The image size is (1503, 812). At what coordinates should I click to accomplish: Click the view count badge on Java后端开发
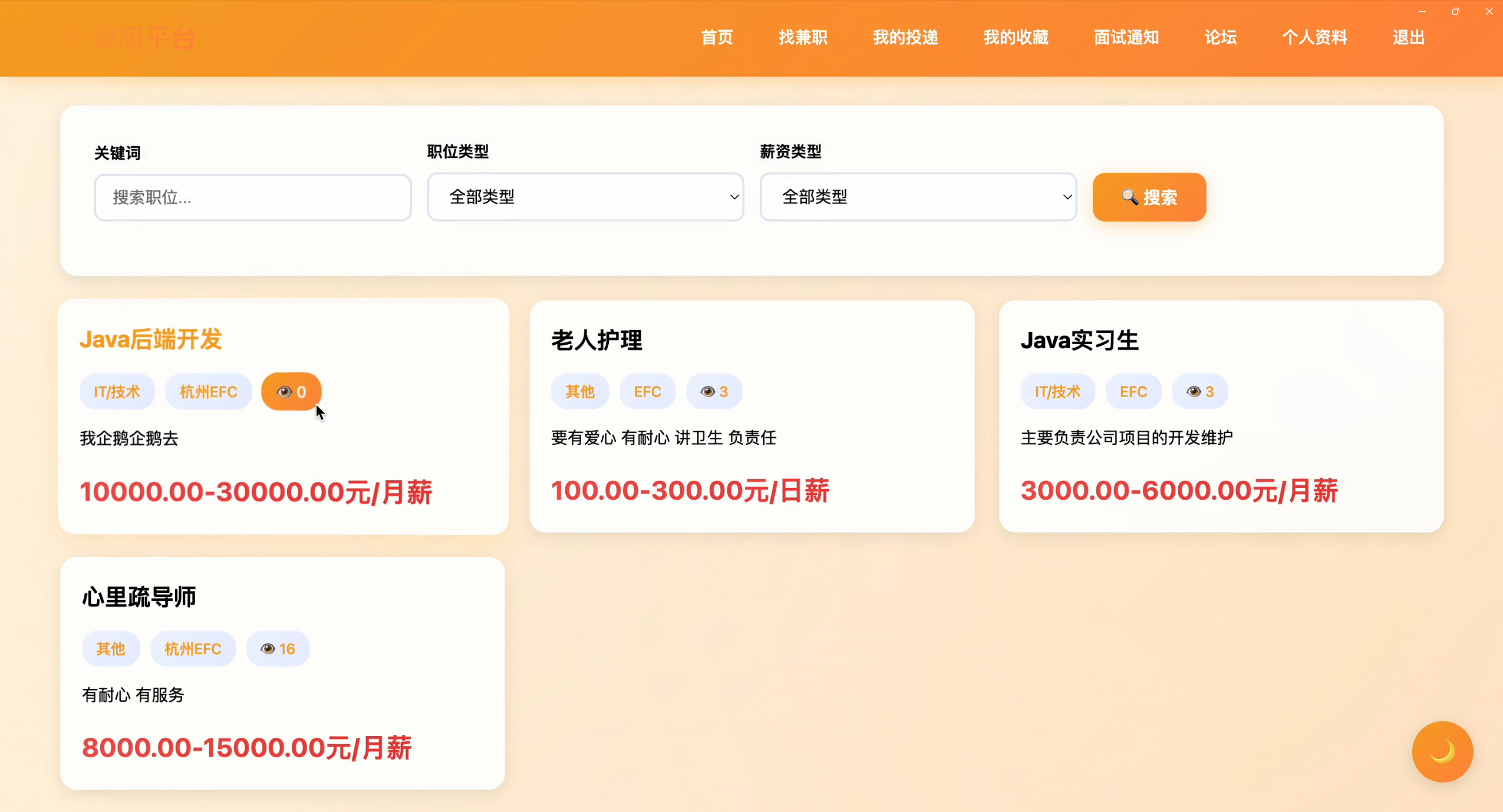291,392
